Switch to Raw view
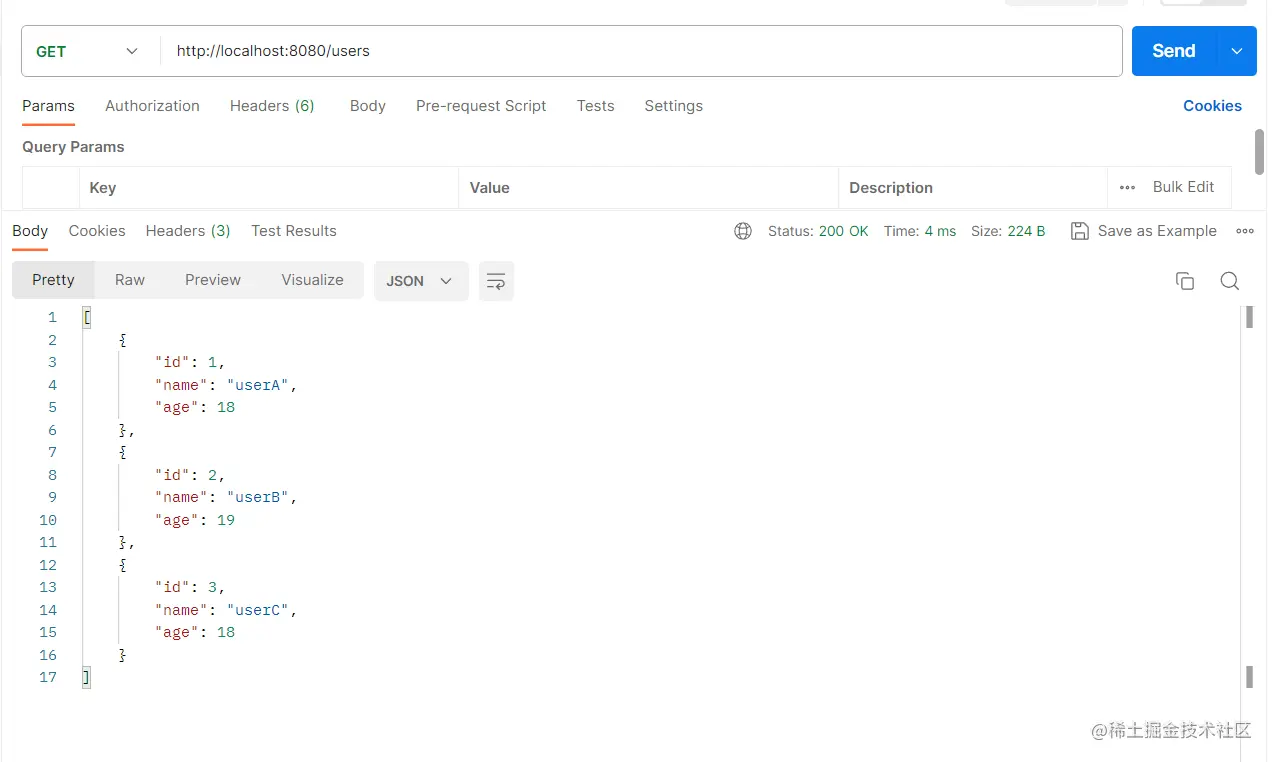Screen dimensions: 1273x762 tap(130, 280)
